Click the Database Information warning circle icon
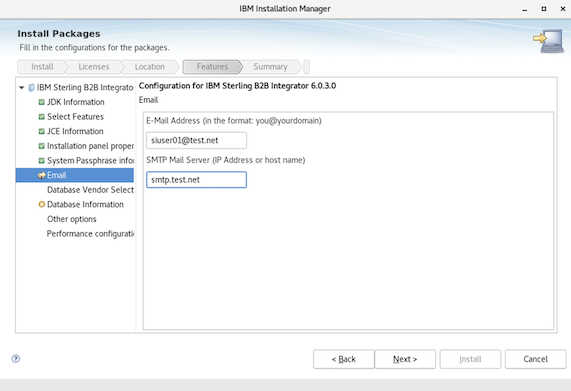The height and width of the screenshot is (391, 571). tap(42, 204)
